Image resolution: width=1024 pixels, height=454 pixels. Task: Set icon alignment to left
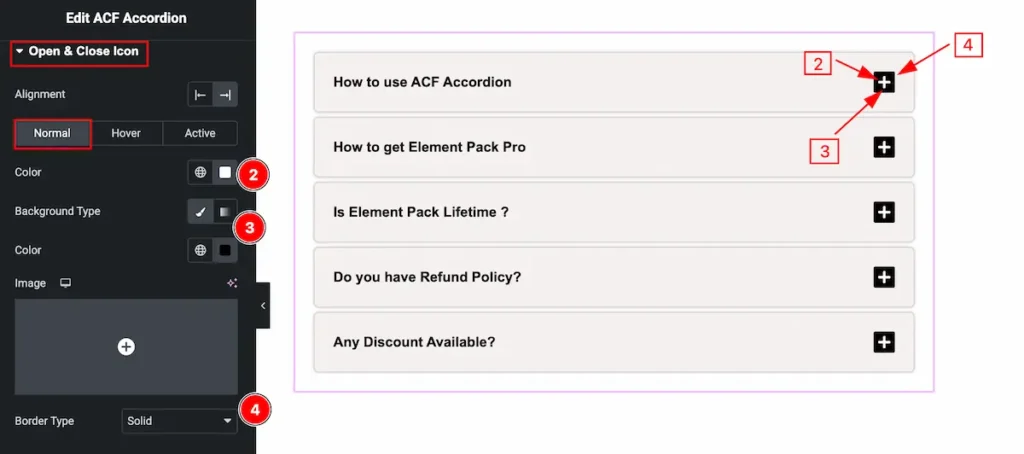(201, 95)
